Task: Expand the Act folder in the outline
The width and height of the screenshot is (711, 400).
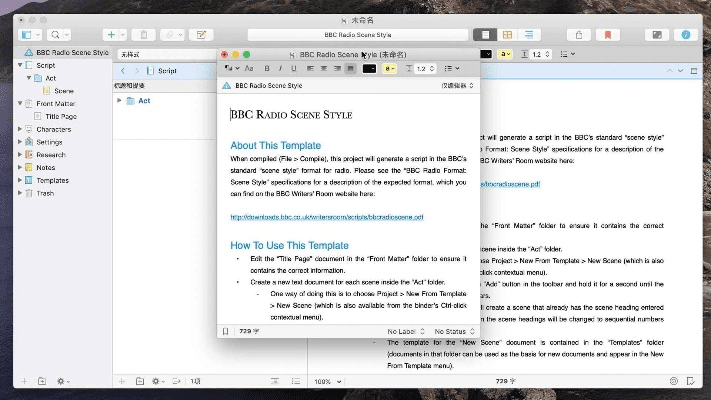Action: (120, 101)
